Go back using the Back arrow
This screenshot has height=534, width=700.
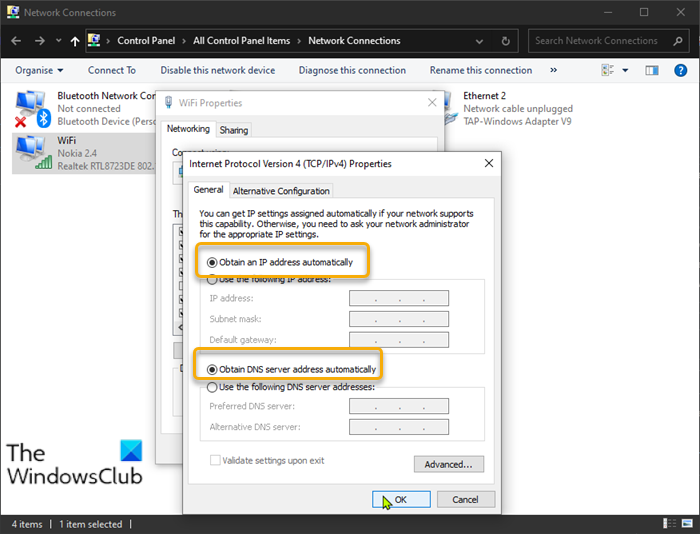point(16,41)
